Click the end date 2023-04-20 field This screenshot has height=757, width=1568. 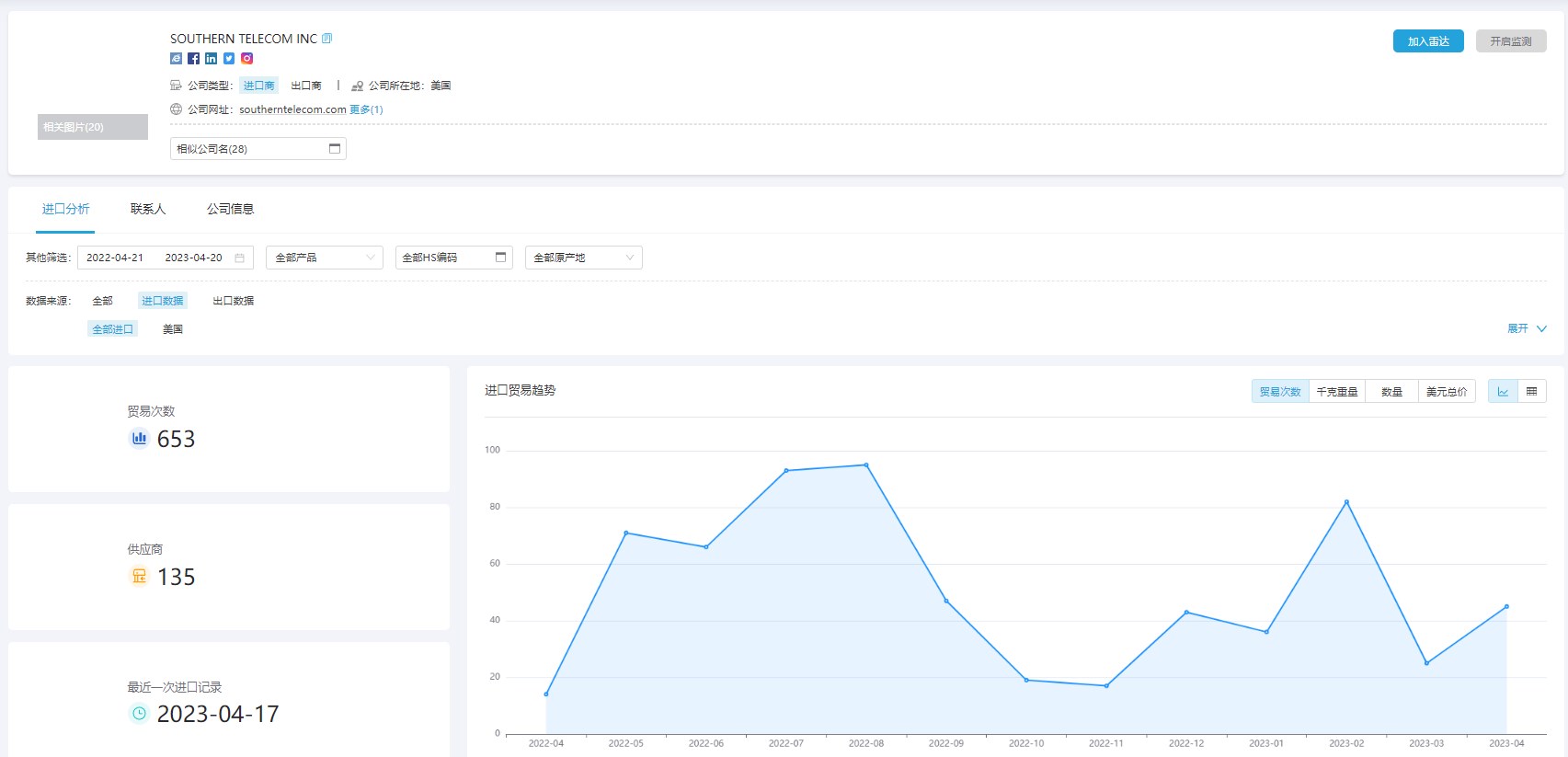click(x=193, y=258)
